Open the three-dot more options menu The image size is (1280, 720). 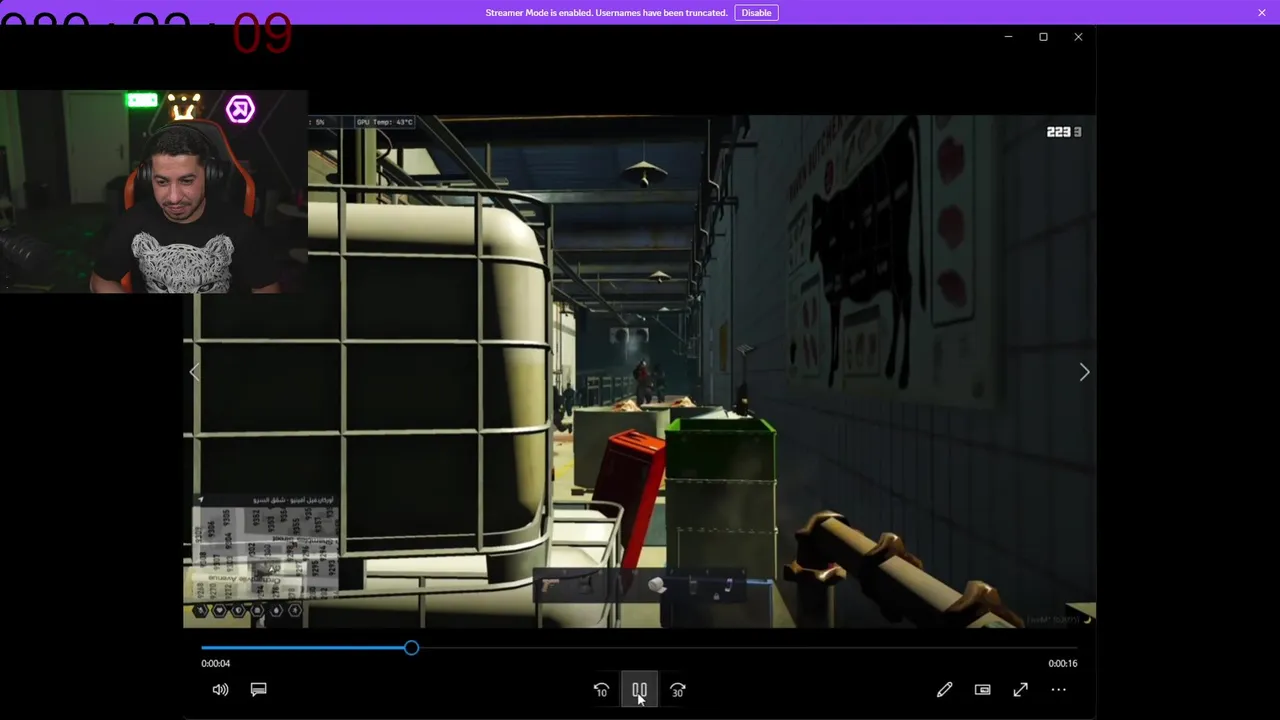pos(1058,690)
